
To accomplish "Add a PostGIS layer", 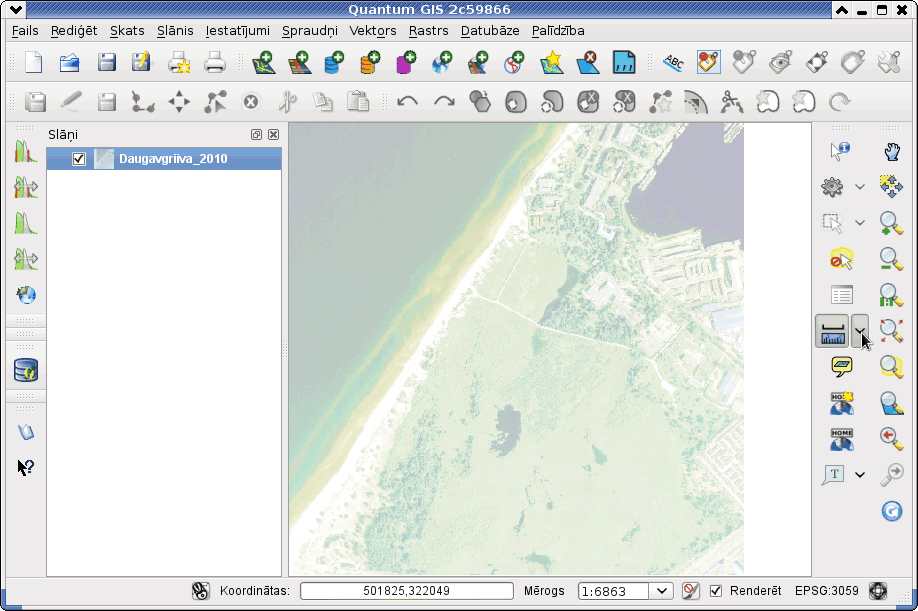I will [x=334, y=62].
